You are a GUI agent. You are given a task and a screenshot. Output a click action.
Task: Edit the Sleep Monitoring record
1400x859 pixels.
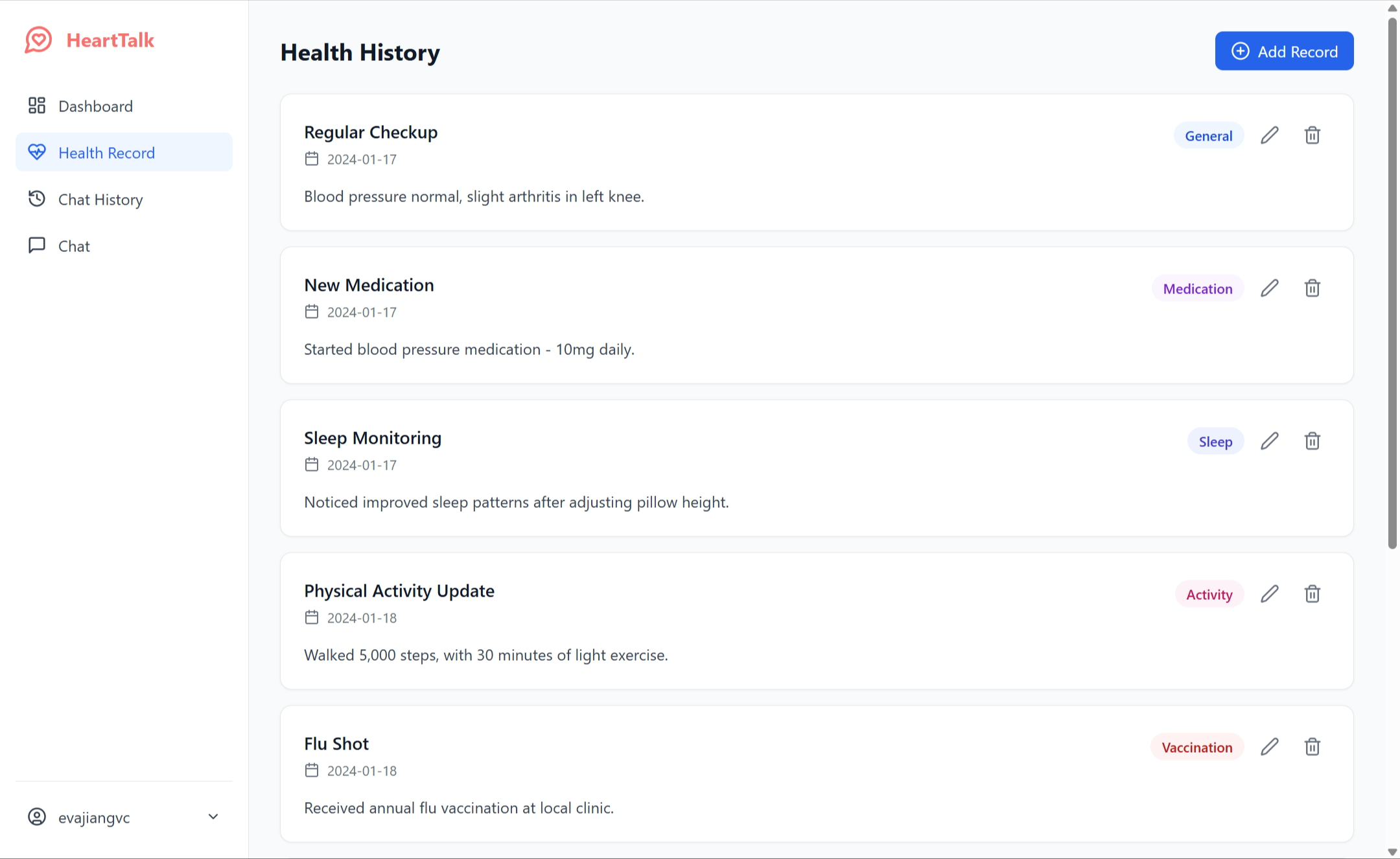pos(1269,441)
